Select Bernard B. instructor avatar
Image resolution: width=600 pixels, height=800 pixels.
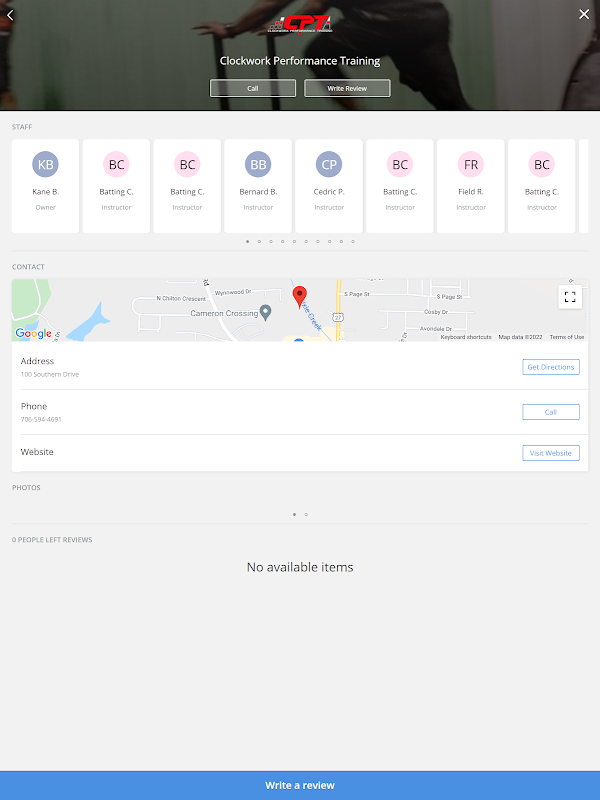(x=258, y=164)
